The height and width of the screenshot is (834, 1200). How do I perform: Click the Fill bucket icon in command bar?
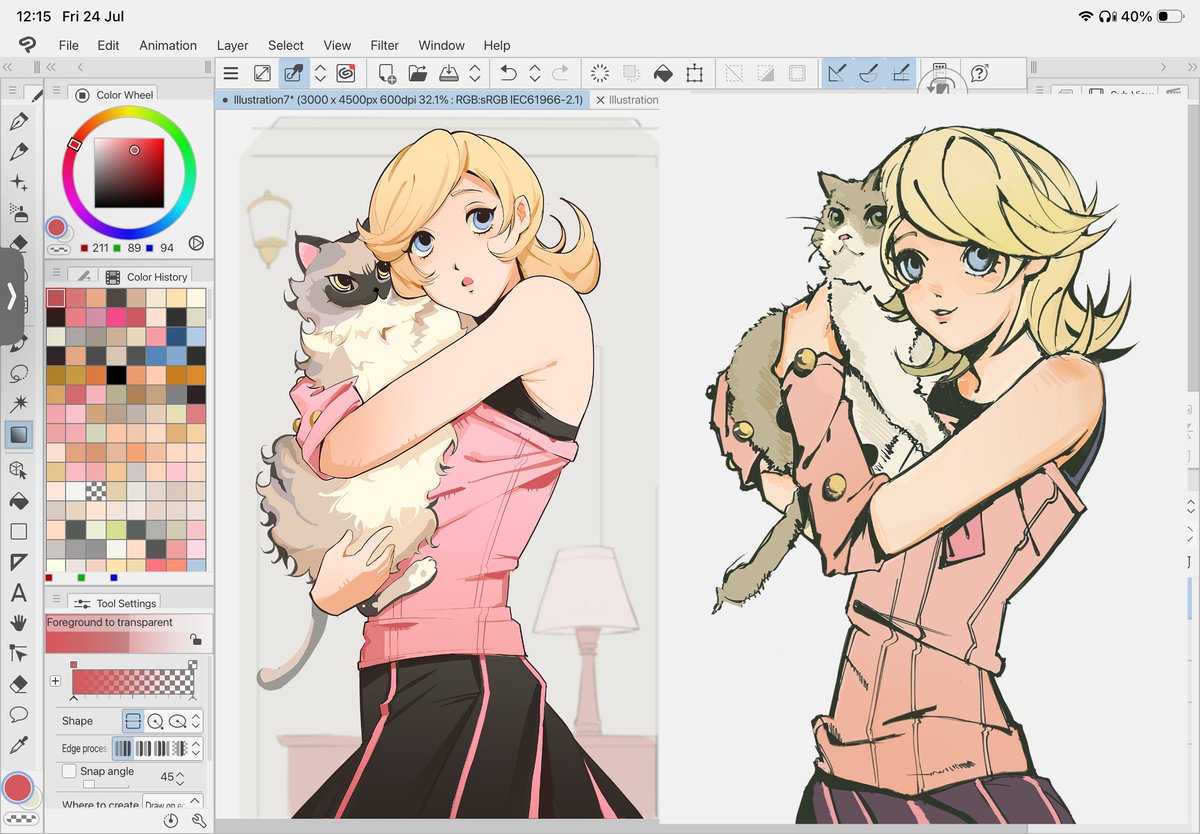(662, 73)
